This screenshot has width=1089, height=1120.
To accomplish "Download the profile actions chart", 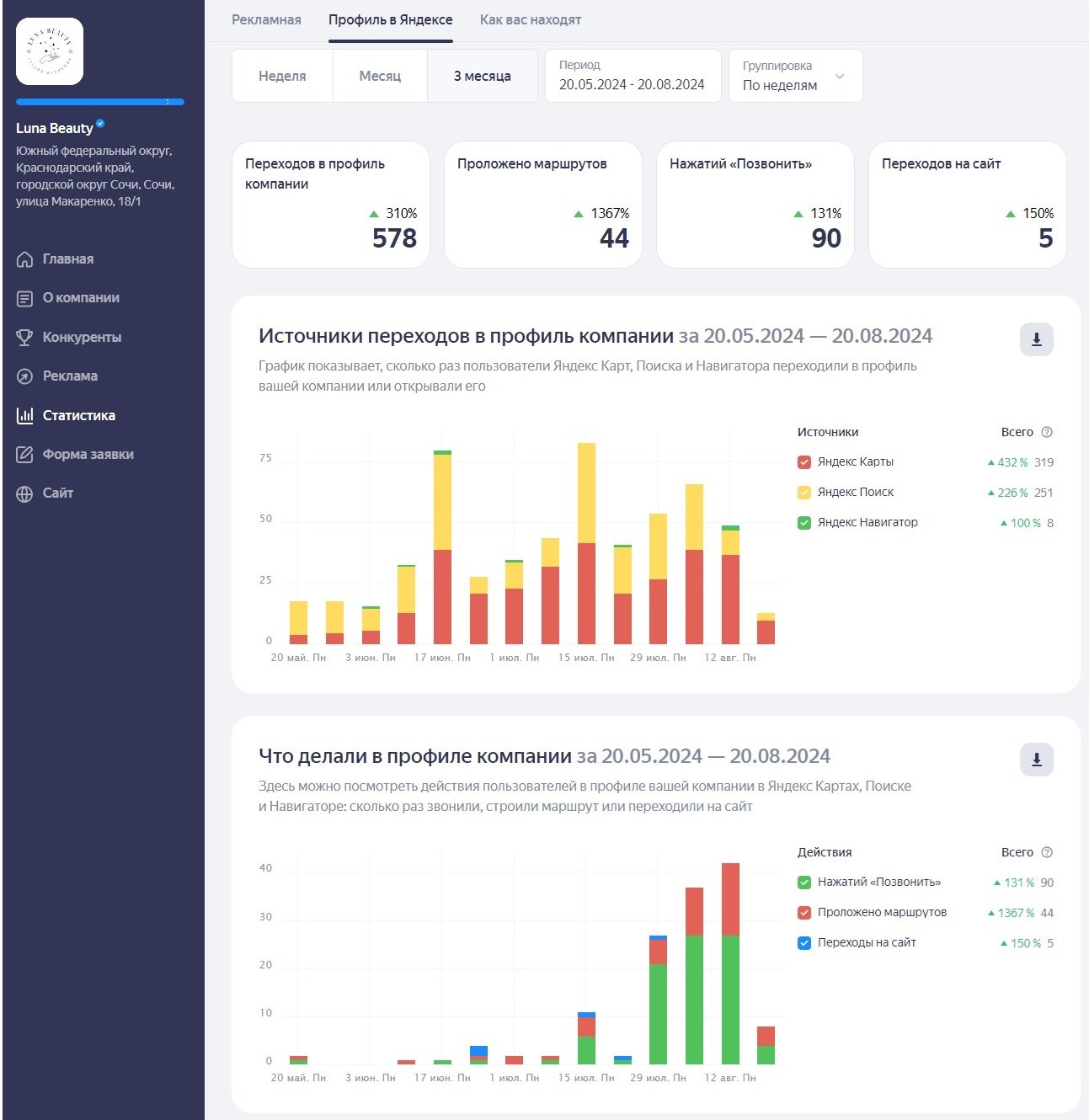I will click(1036, 760).
